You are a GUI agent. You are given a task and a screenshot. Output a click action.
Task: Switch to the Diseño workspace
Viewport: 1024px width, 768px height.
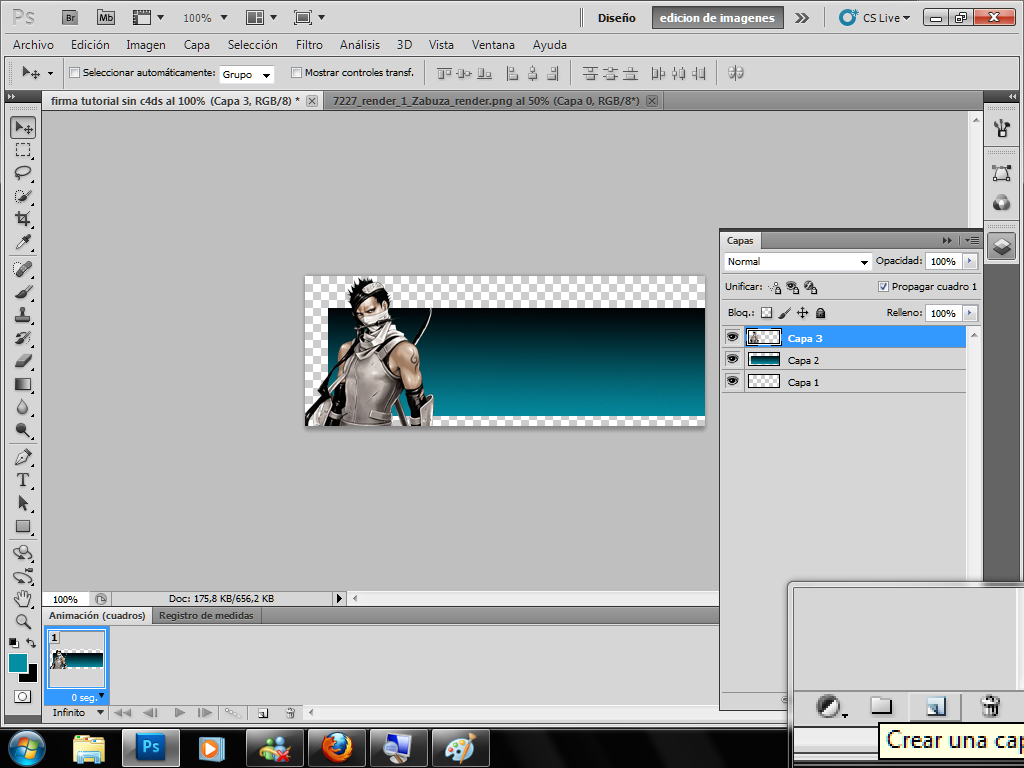click(616, 18)
